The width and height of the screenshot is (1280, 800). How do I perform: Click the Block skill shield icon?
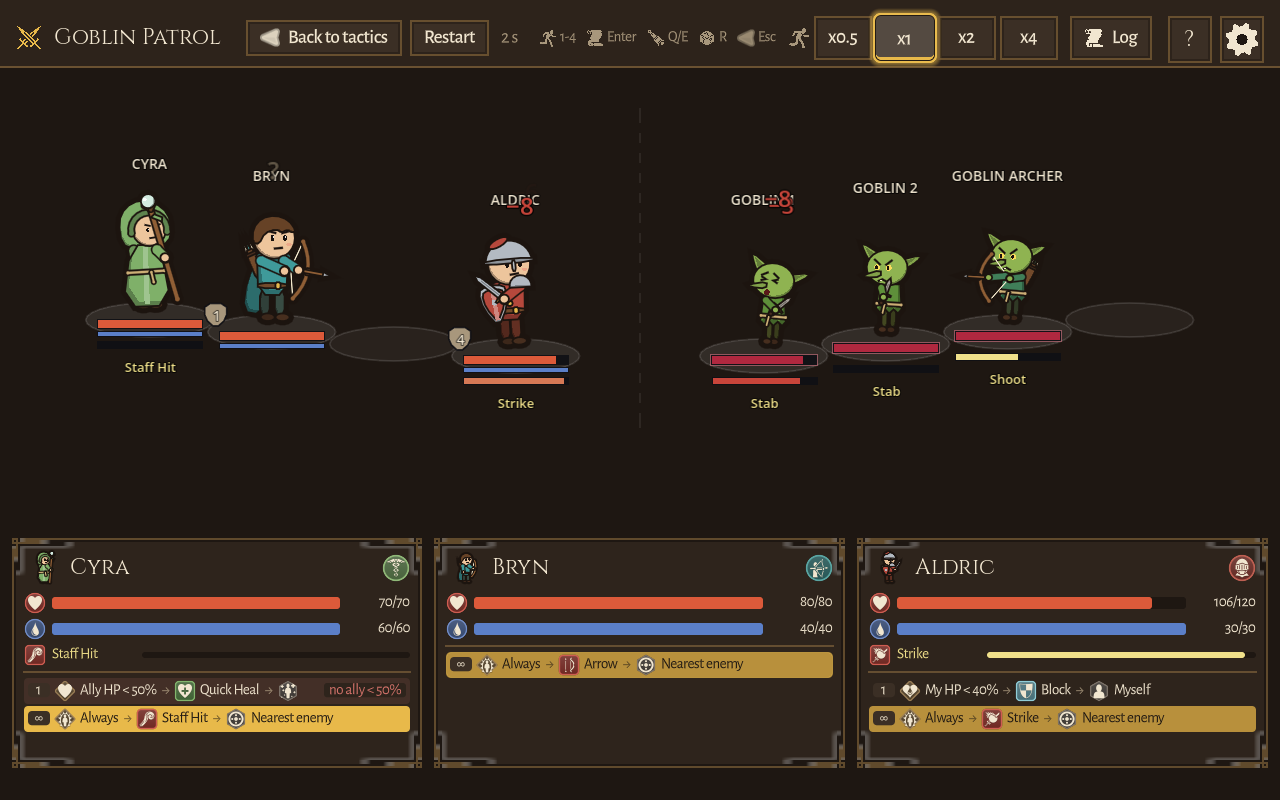click(1026, 690)
